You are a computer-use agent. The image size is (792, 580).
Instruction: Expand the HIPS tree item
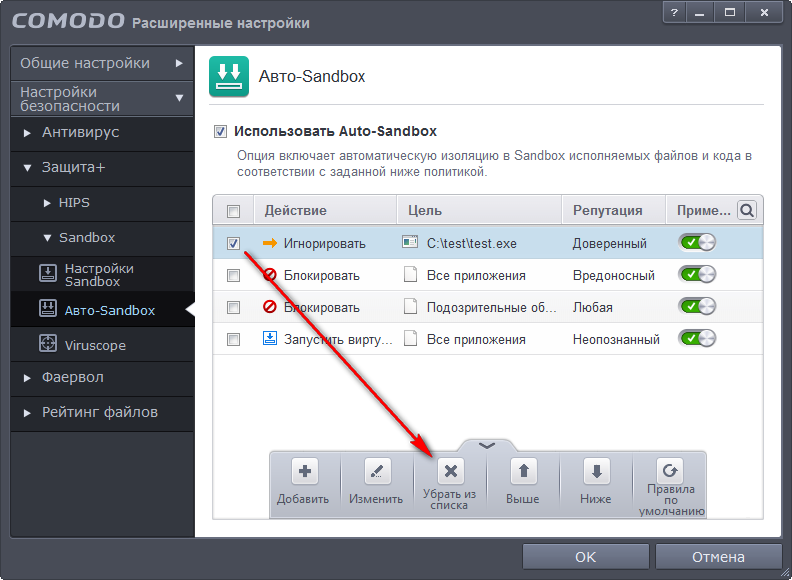point(47,203)
